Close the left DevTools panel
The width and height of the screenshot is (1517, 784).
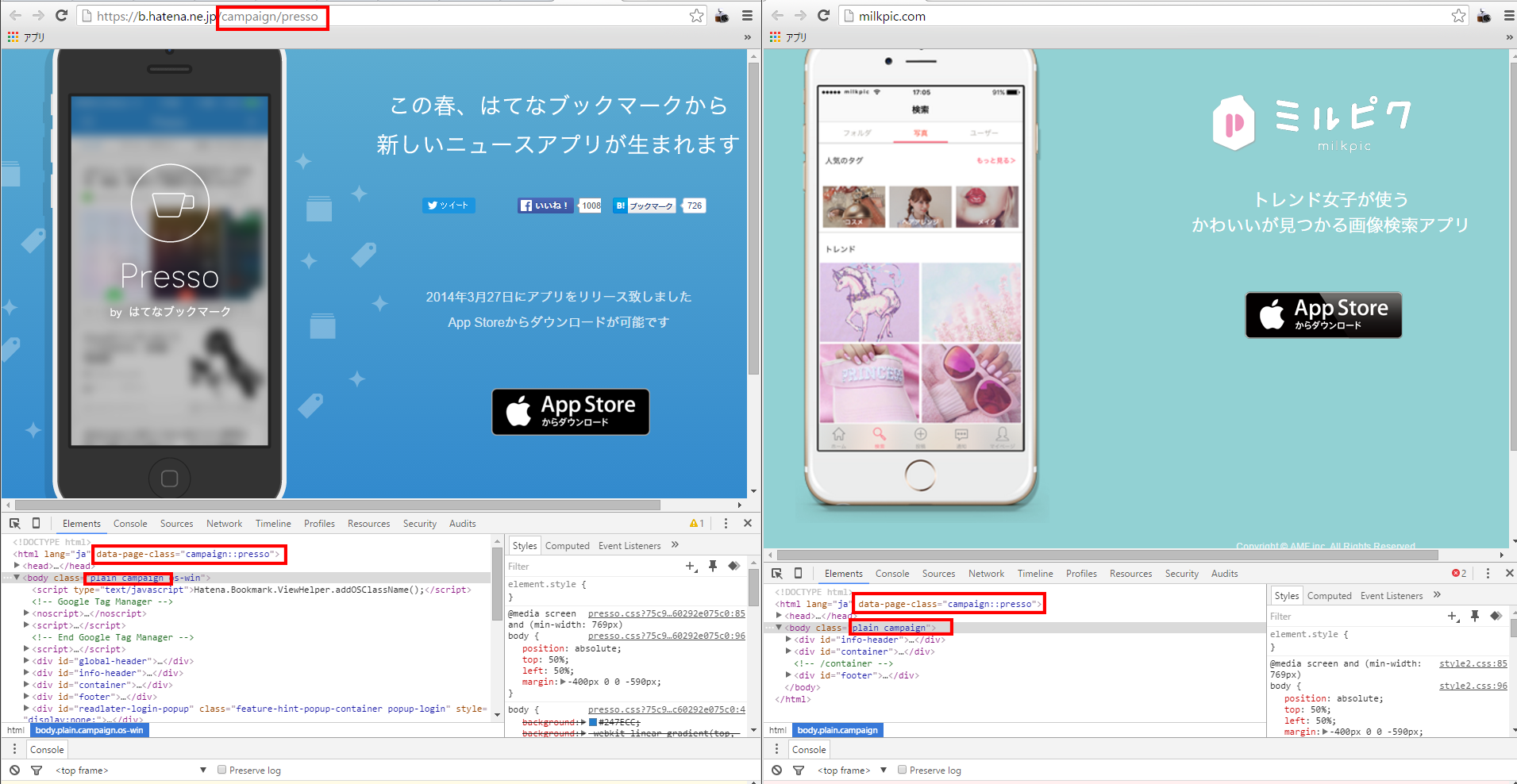point(747,524)
